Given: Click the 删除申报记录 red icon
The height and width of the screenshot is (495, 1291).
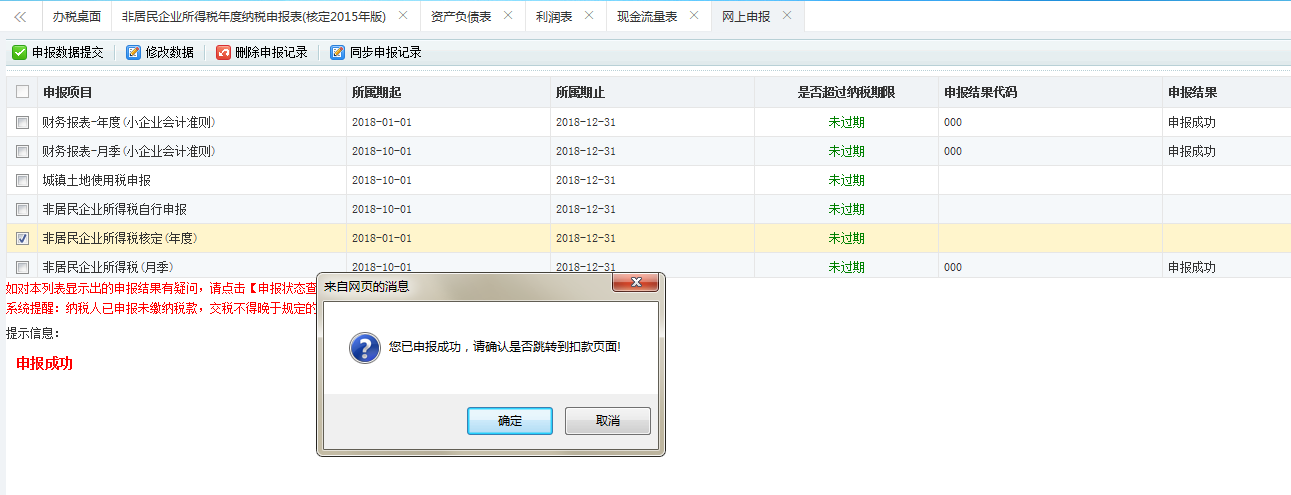Looking at the screenshot, I should [x=223, y=53].
